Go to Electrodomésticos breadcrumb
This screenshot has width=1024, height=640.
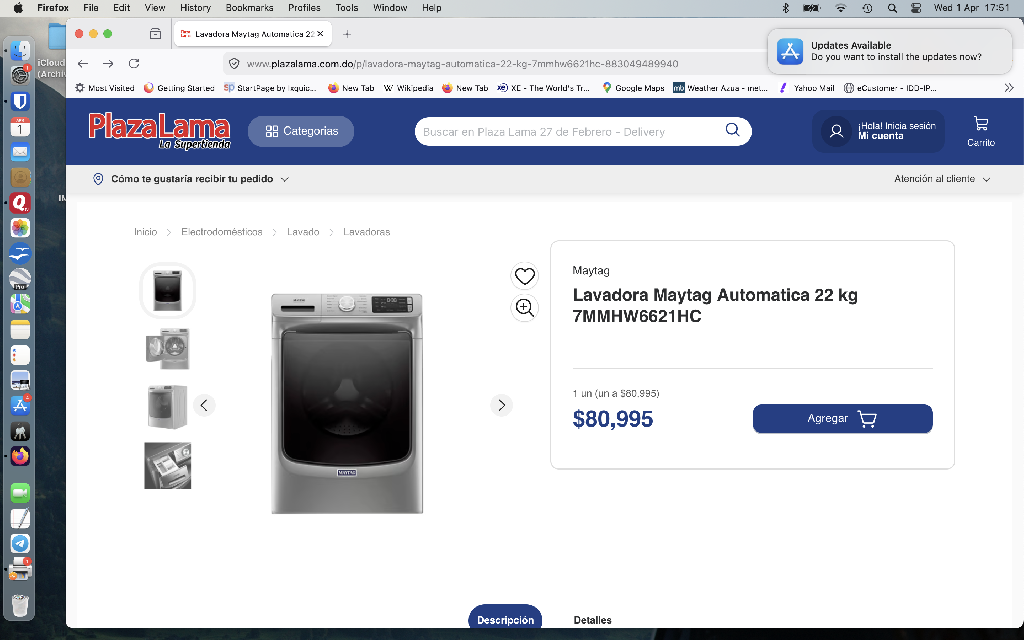(221, 232)
